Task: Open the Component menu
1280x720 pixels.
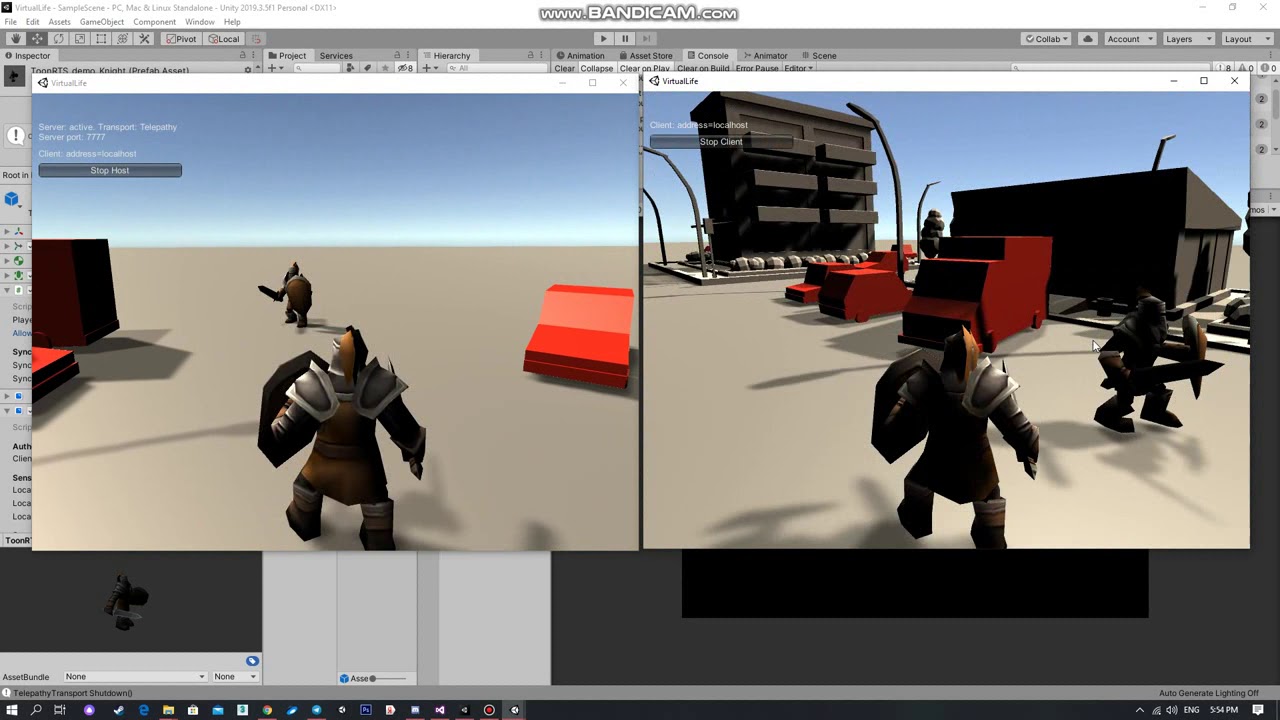Action: coord(154,22)
